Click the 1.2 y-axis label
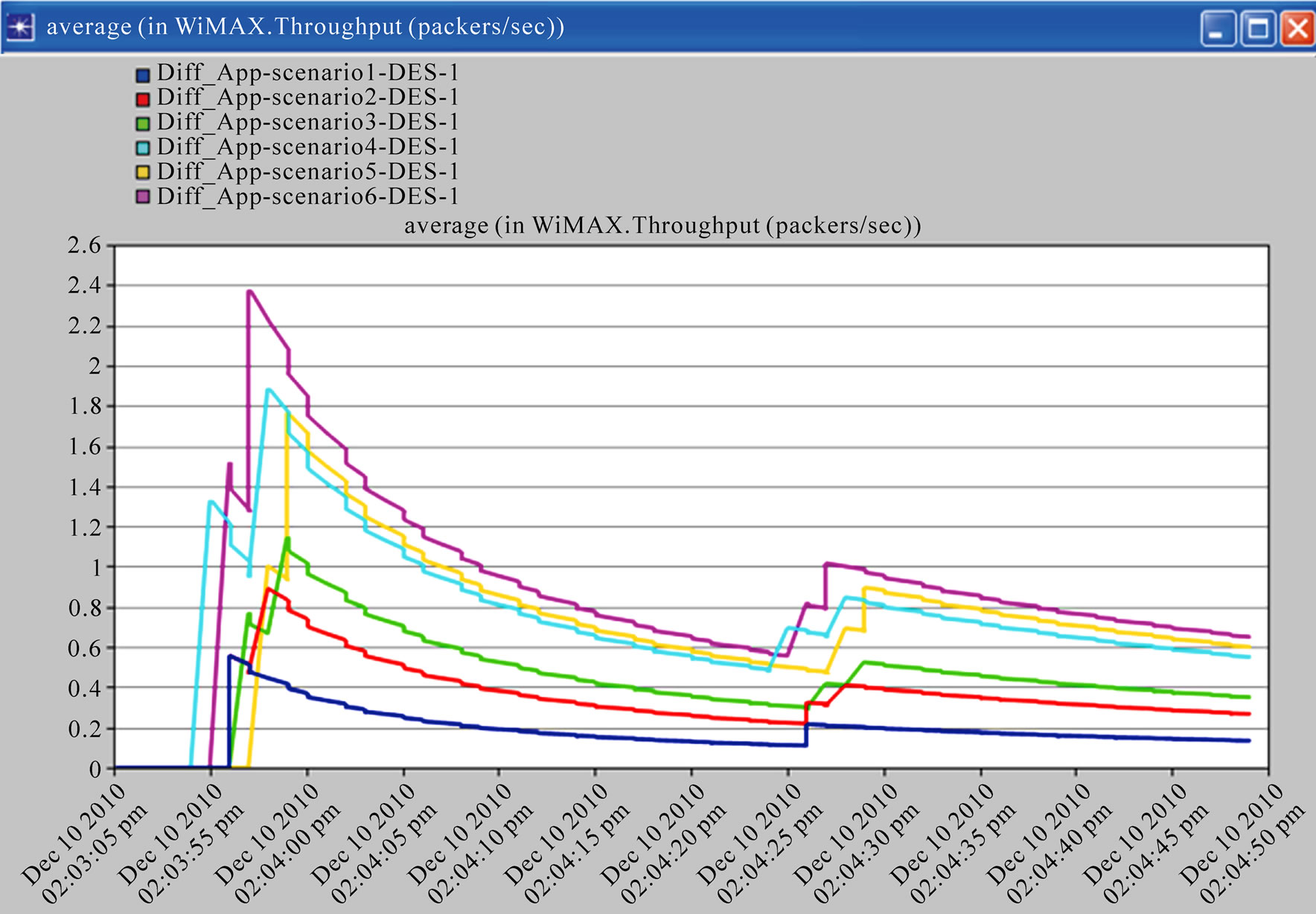1316x914 pixels. pos(84,527)
